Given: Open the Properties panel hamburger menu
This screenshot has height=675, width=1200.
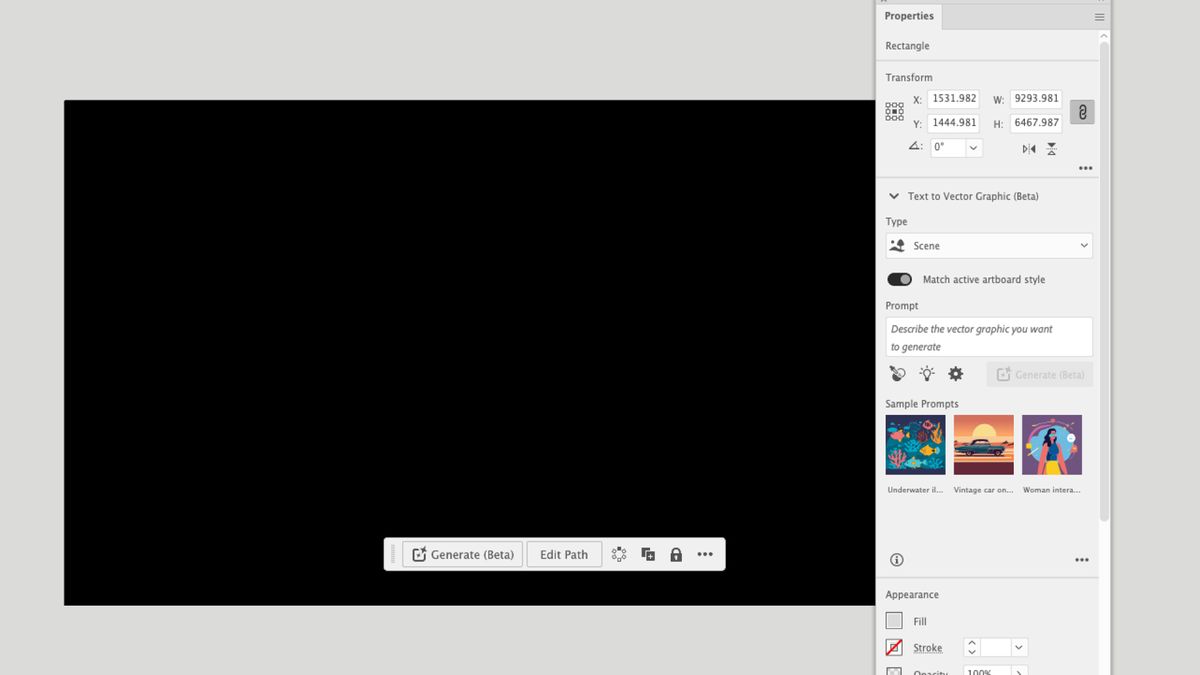Looking at the screenshot, I should pyautogui.click(x=1099, y=16).
